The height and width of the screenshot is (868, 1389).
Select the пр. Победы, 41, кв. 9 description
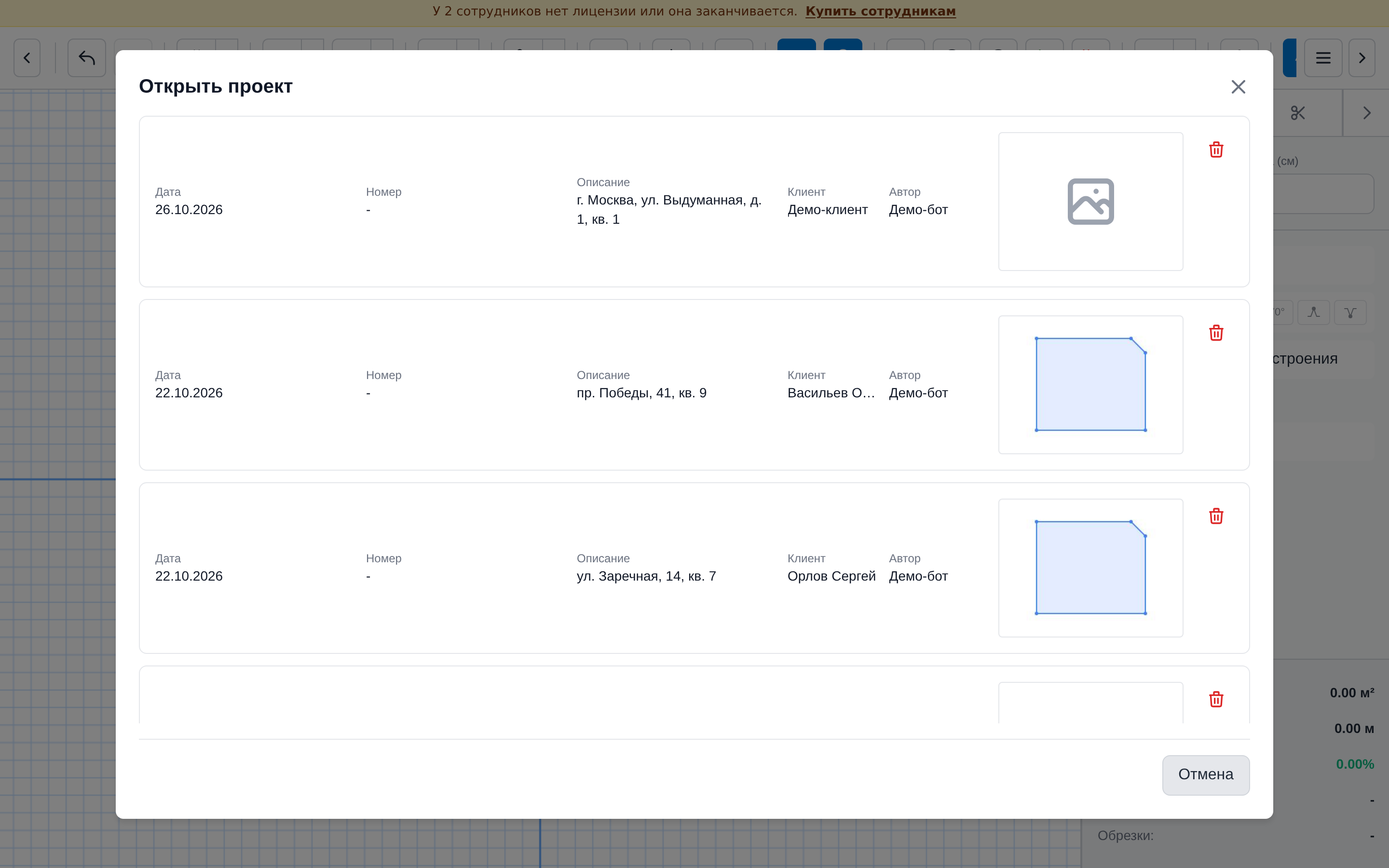642,393
